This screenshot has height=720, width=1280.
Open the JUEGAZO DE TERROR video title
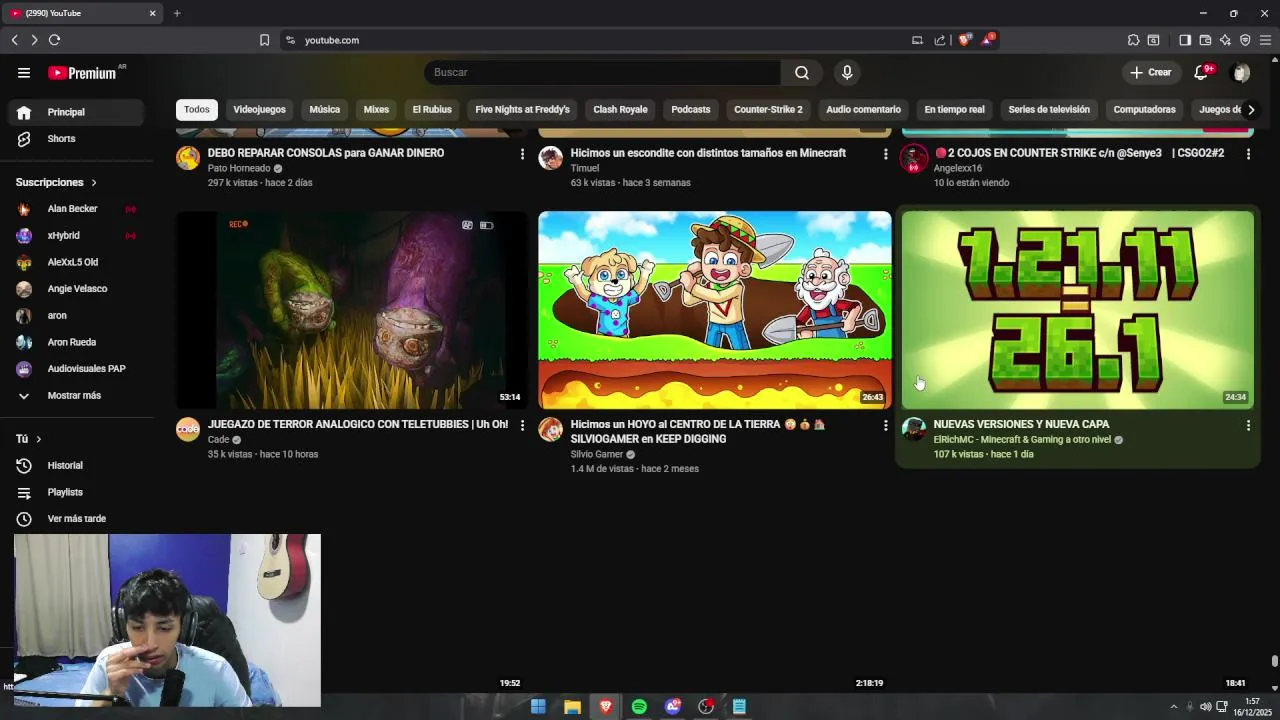[358, 425]
